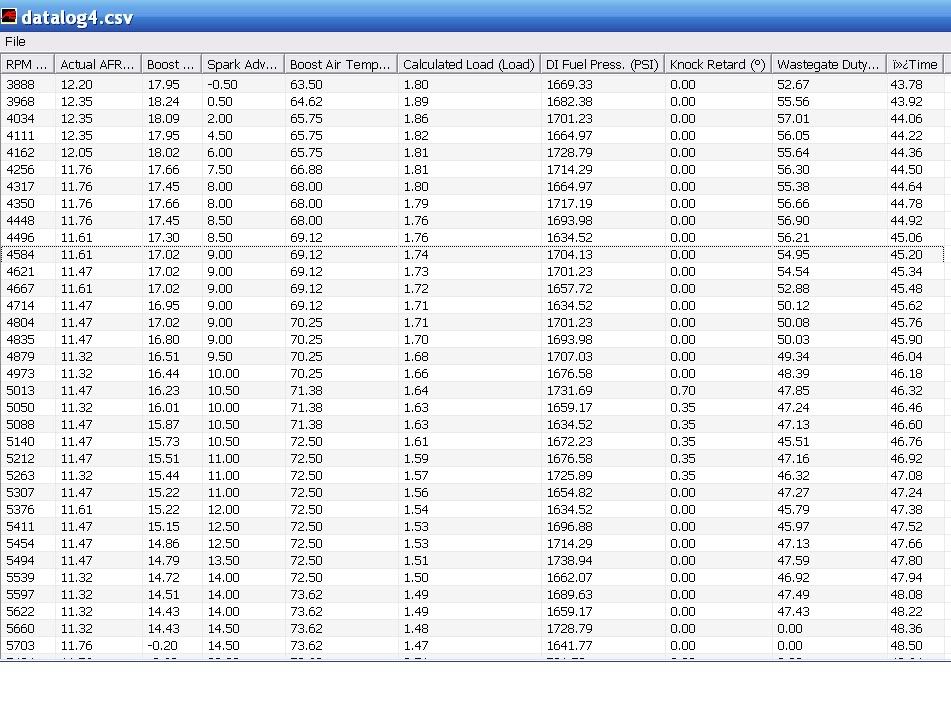Select the Knock Retard (°) column header
This screenshot has height=704, width=951.
pos(717,64)
